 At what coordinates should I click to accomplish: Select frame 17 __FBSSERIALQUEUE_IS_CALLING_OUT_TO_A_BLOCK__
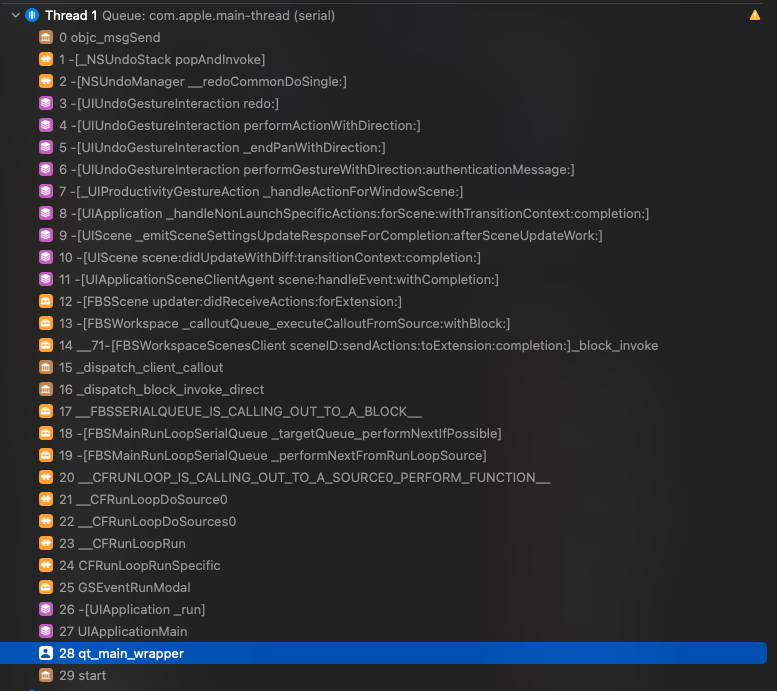(x=240, y=411)
